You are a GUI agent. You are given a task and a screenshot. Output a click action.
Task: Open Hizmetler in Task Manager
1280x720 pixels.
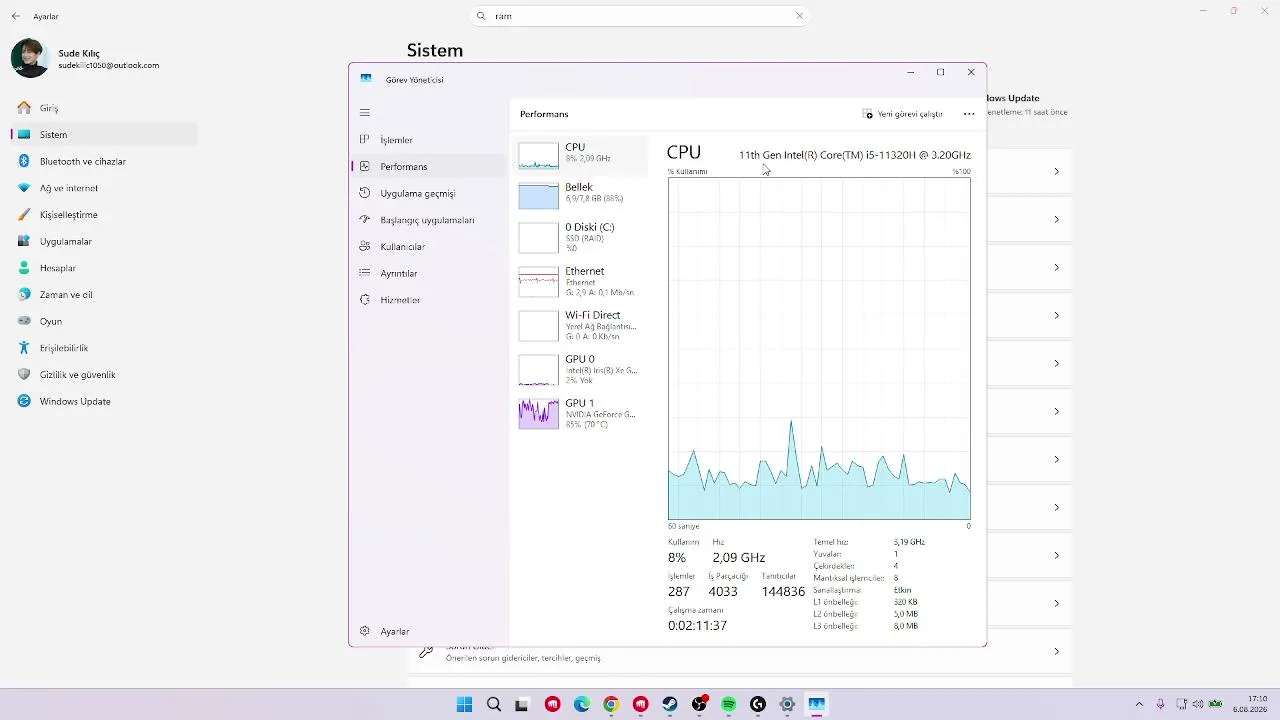point(430,300)
